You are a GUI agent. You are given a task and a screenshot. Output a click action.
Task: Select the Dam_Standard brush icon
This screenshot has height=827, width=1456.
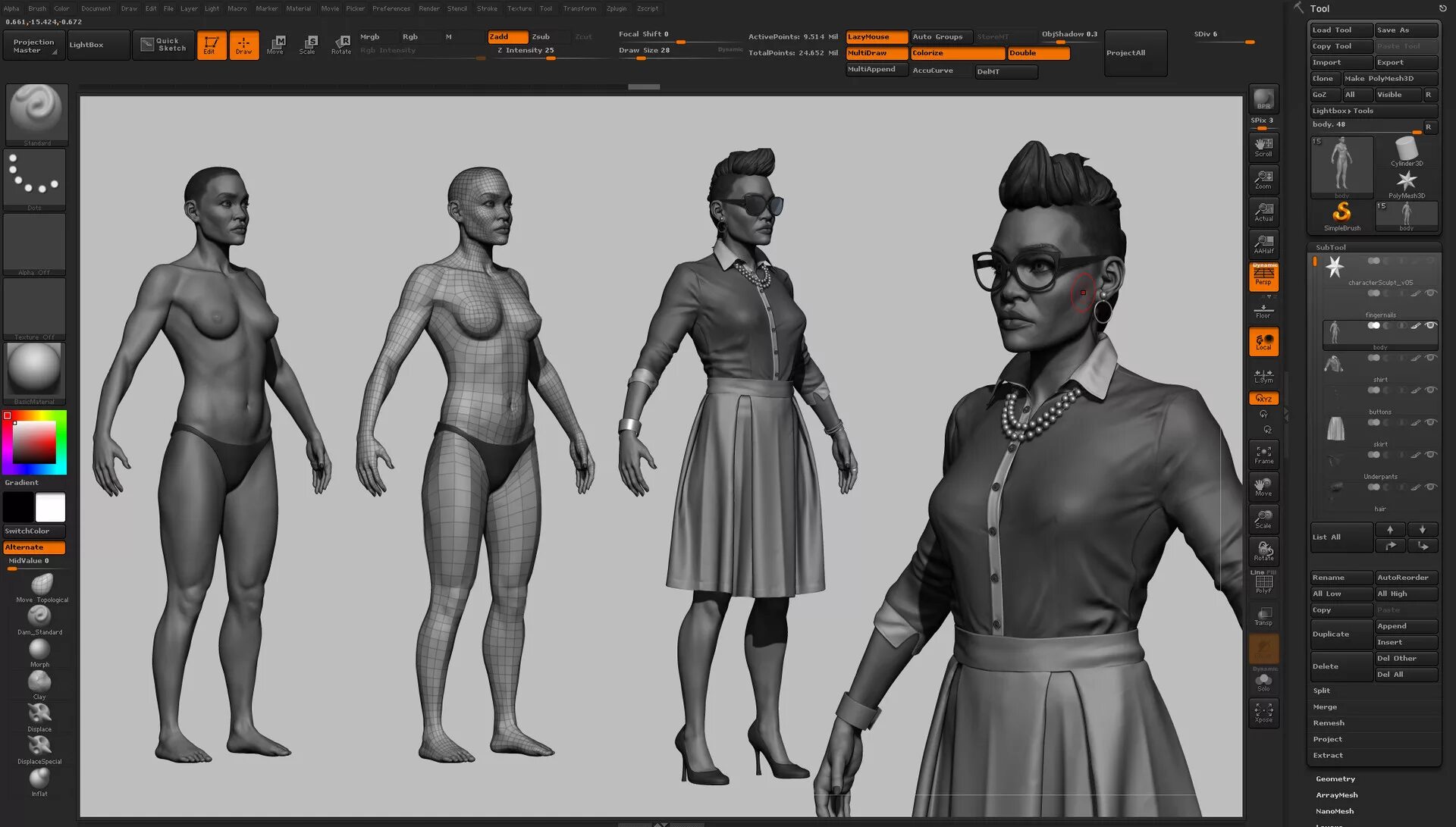pos(39,616)
